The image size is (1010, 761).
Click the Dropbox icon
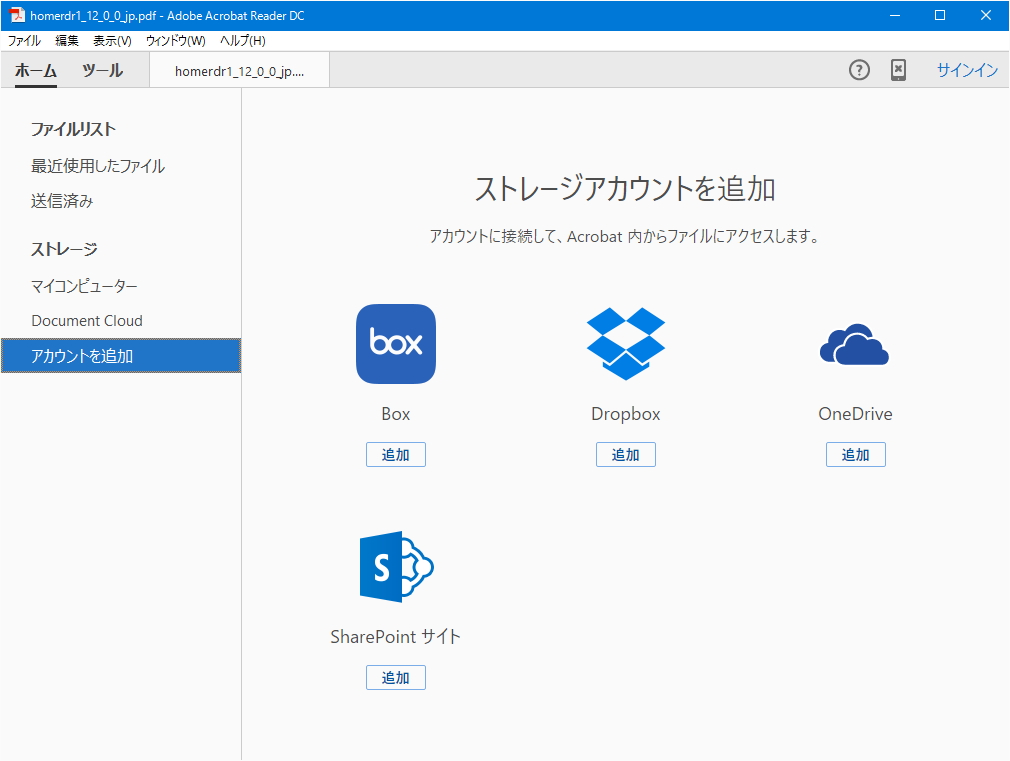pyautogui.click(x=626, y=344)
